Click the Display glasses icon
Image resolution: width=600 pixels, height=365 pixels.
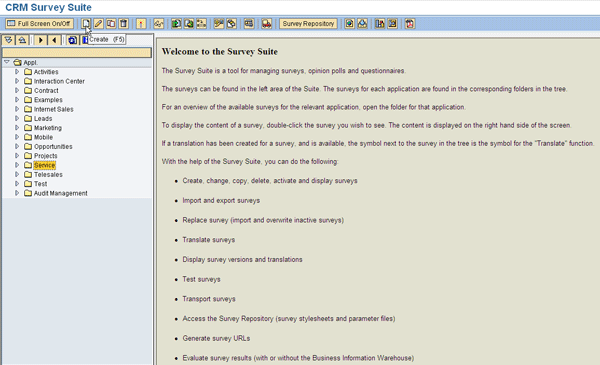pos(158,24)
